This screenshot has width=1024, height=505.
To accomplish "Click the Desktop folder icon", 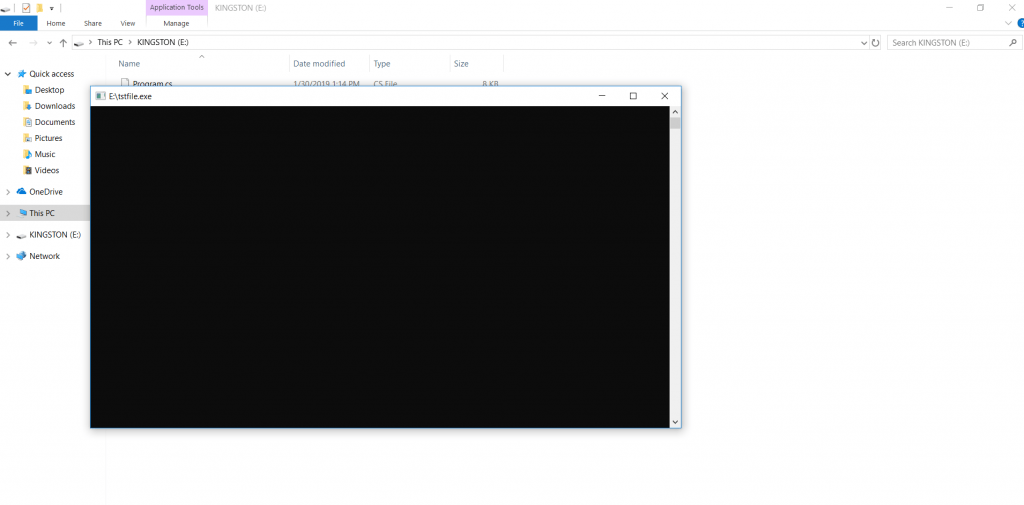I will 27,90.
